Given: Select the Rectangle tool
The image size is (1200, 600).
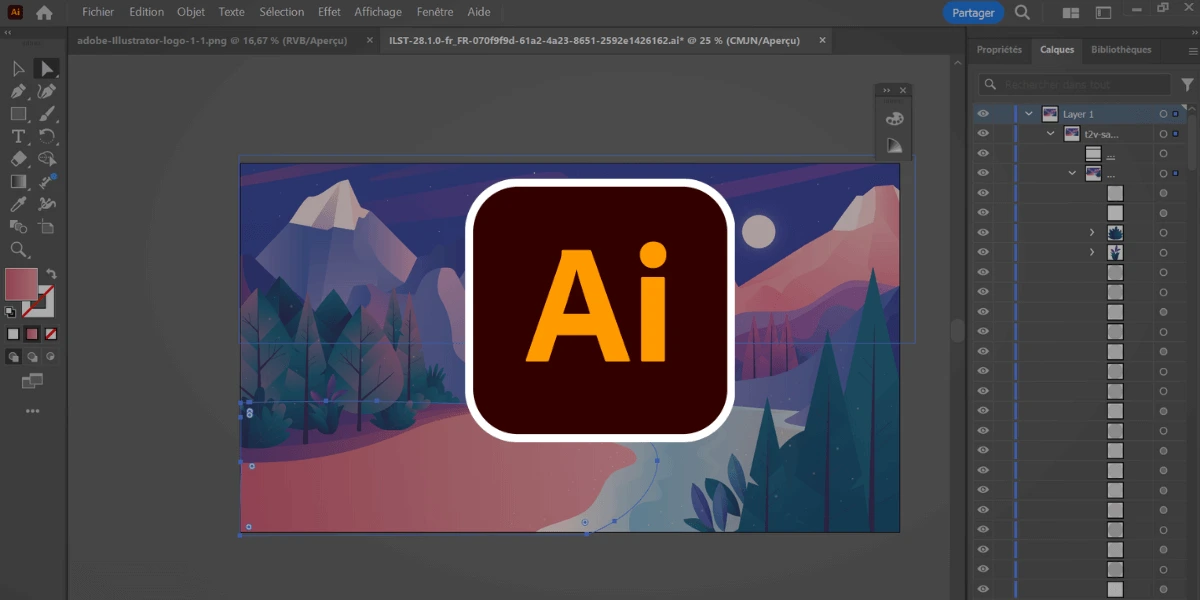Looking at the screenshot, I should 18,114.
